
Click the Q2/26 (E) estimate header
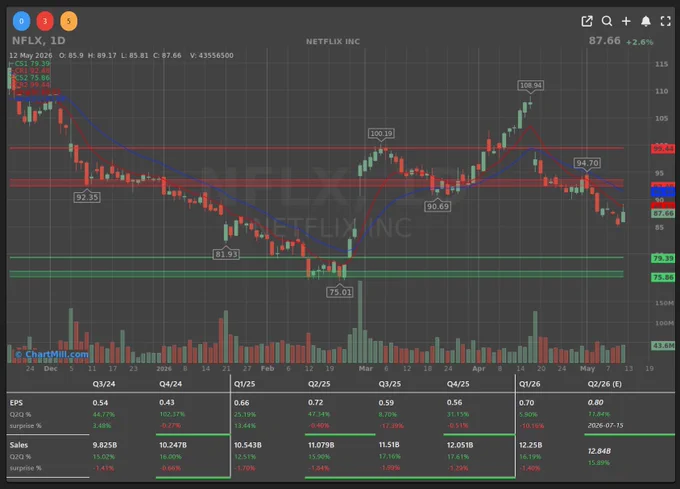point(605,384)
